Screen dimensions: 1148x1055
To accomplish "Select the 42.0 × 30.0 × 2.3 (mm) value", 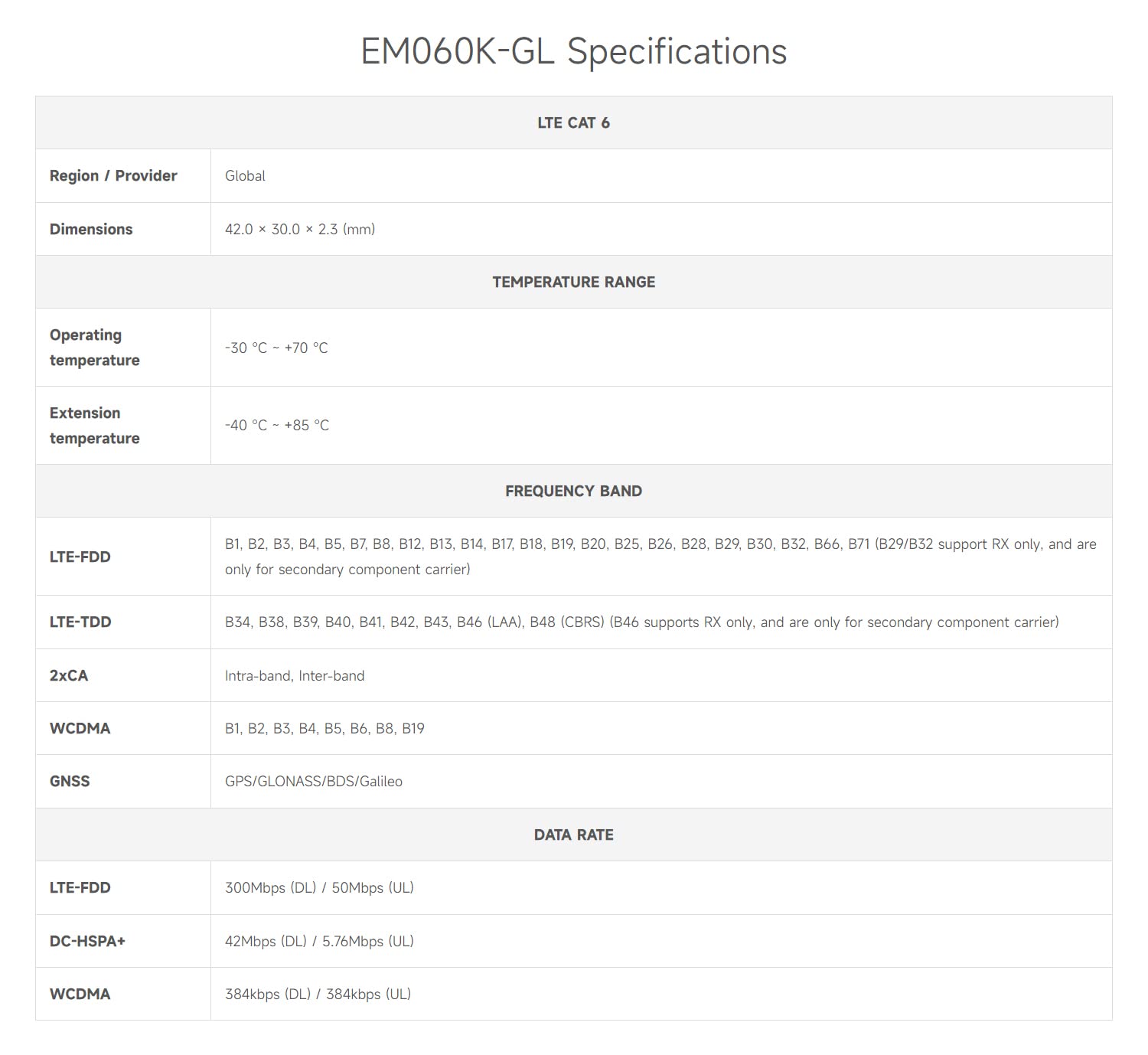I will tap(300, 229).
